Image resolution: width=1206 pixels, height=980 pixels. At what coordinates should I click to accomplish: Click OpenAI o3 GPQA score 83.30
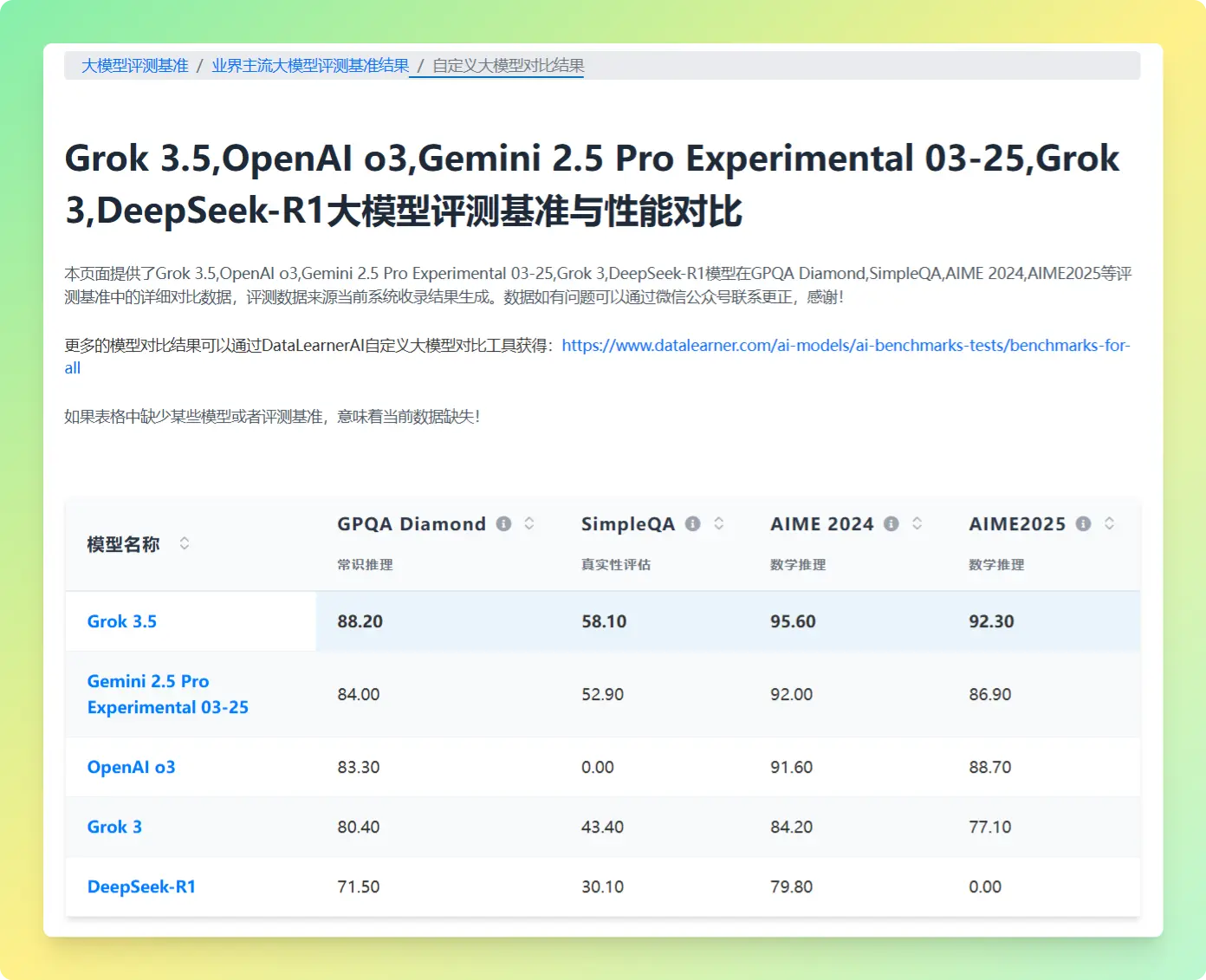359,767
